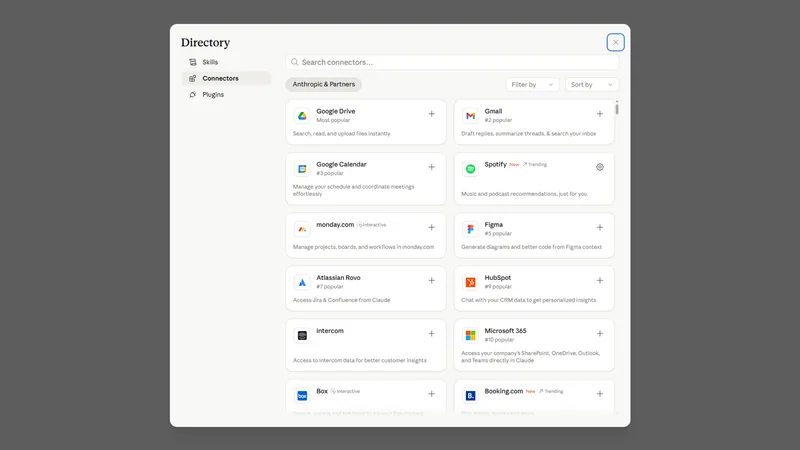The image size is (800, 450).
Task: Click plus icon on monday.com card
Action: click(432, 228)
